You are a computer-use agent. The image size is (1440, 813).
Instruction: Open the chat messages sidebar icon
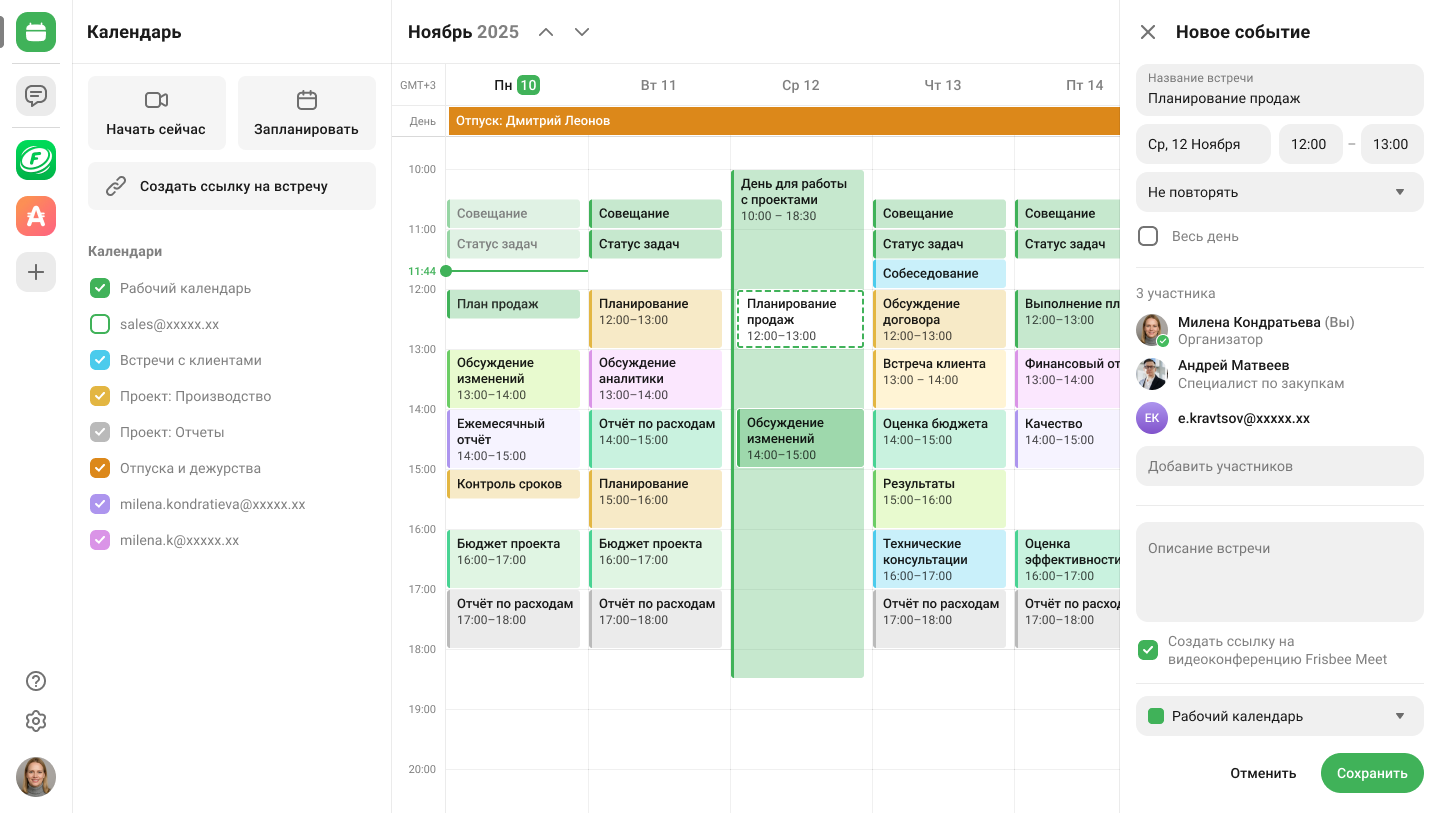36,96
